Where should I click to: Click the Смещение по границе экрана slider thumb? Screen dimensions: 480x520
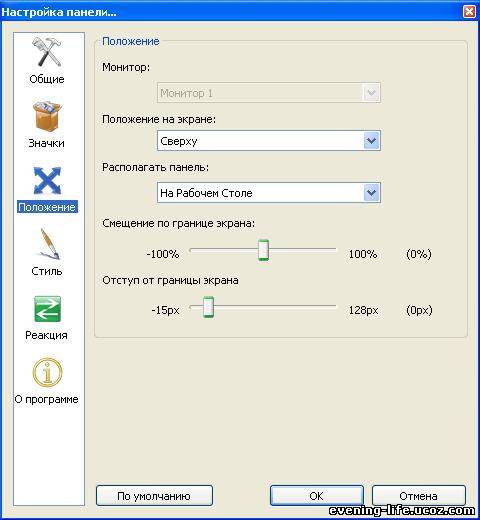click(263, 250)
